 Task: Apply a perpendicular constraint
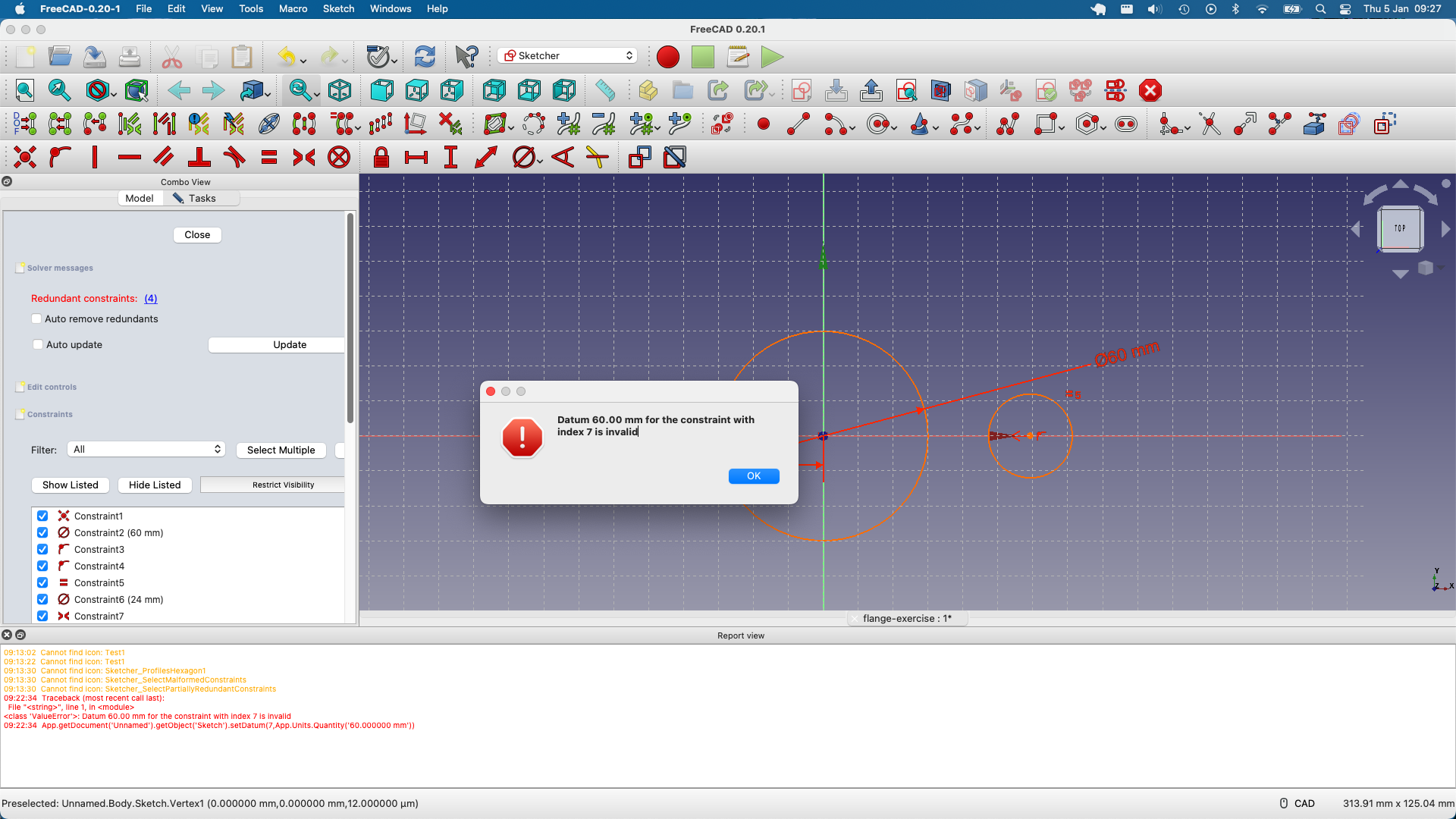coord(200,157)
